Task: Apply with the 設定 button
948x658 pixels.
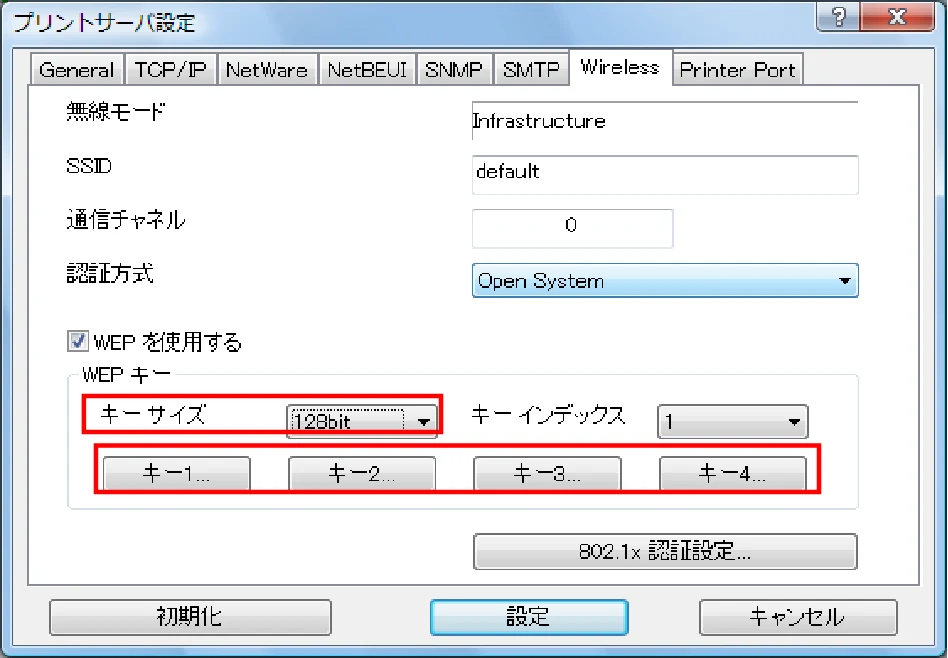Action: coord(529,617)
